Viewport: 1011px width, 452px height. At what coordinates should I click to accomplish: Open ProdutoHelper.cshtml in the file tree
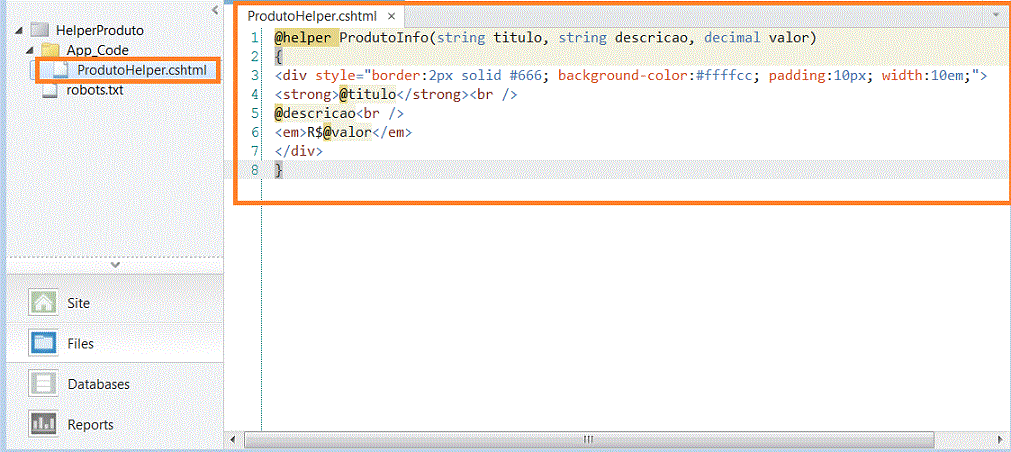click(x=142, y=70)
